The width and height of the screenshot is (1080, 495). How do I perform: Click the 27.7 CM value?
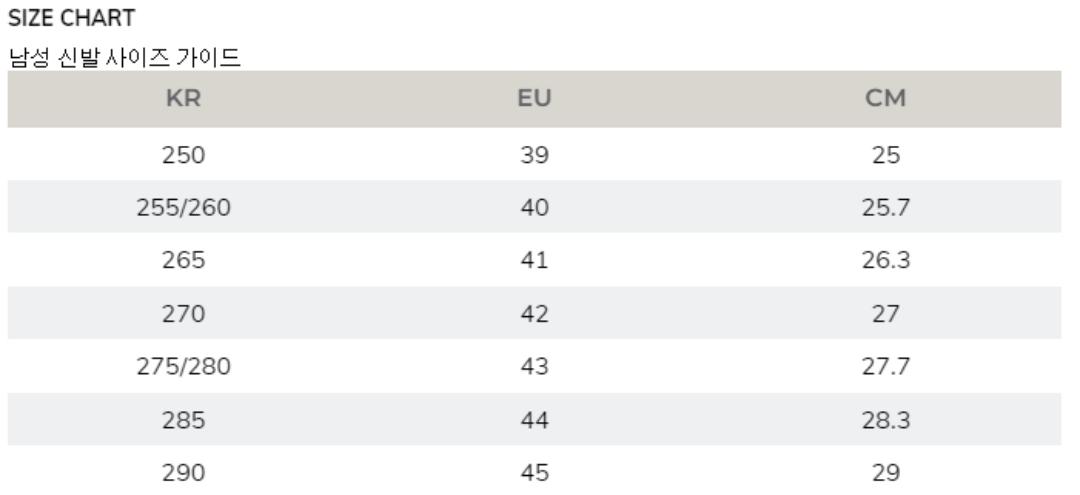pos(885,366)
